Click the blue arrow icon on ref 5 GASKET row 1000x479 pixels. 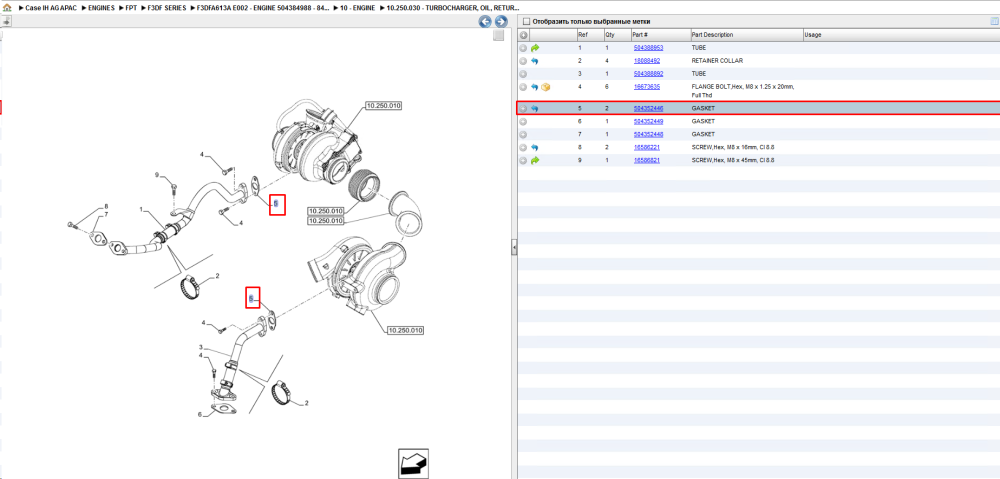[x=535, y=108]
